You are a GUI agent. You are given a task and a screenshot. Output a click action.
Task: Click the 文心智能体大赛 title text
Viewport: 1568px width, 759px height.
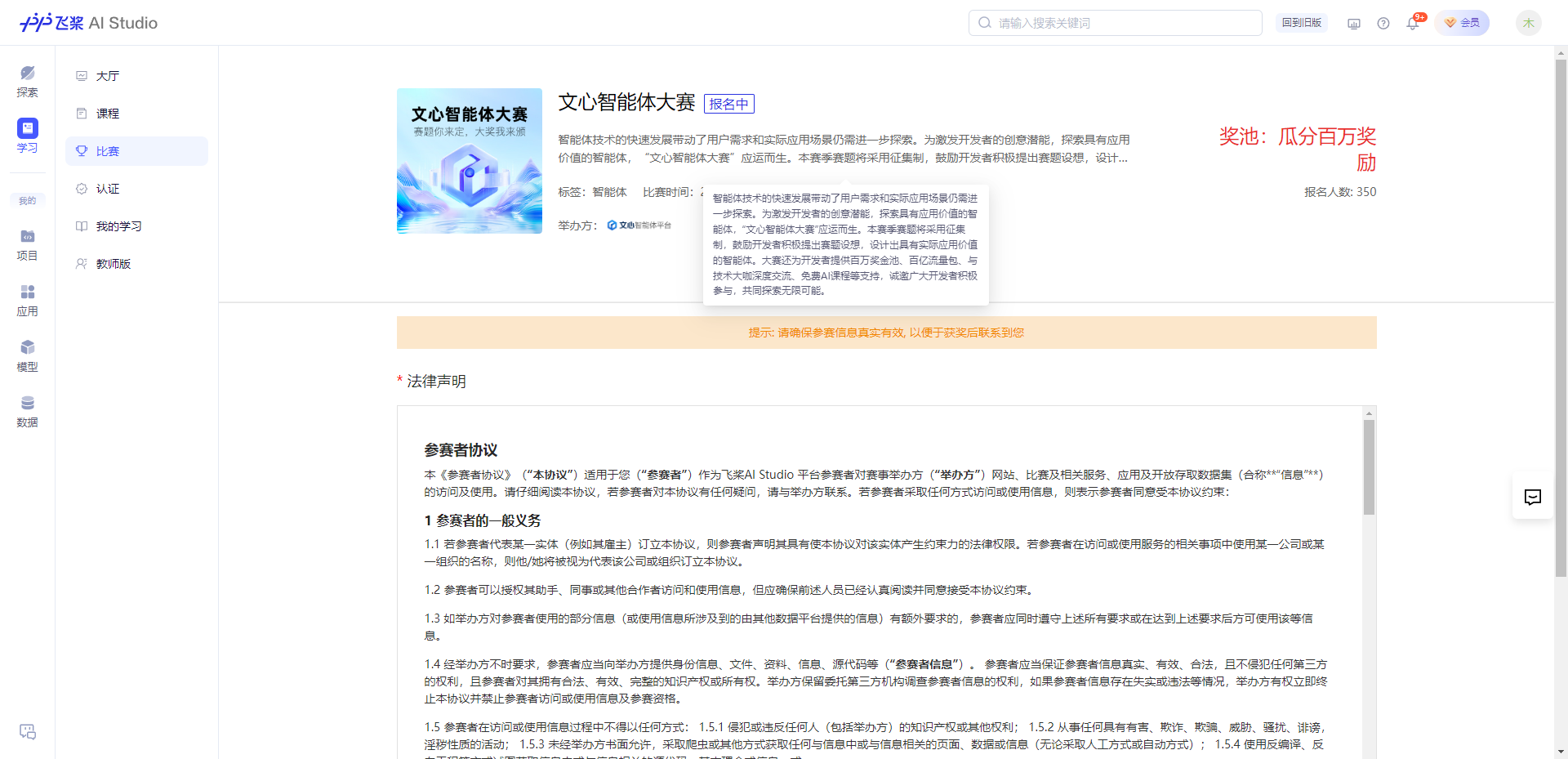click(x=626, y=102)
